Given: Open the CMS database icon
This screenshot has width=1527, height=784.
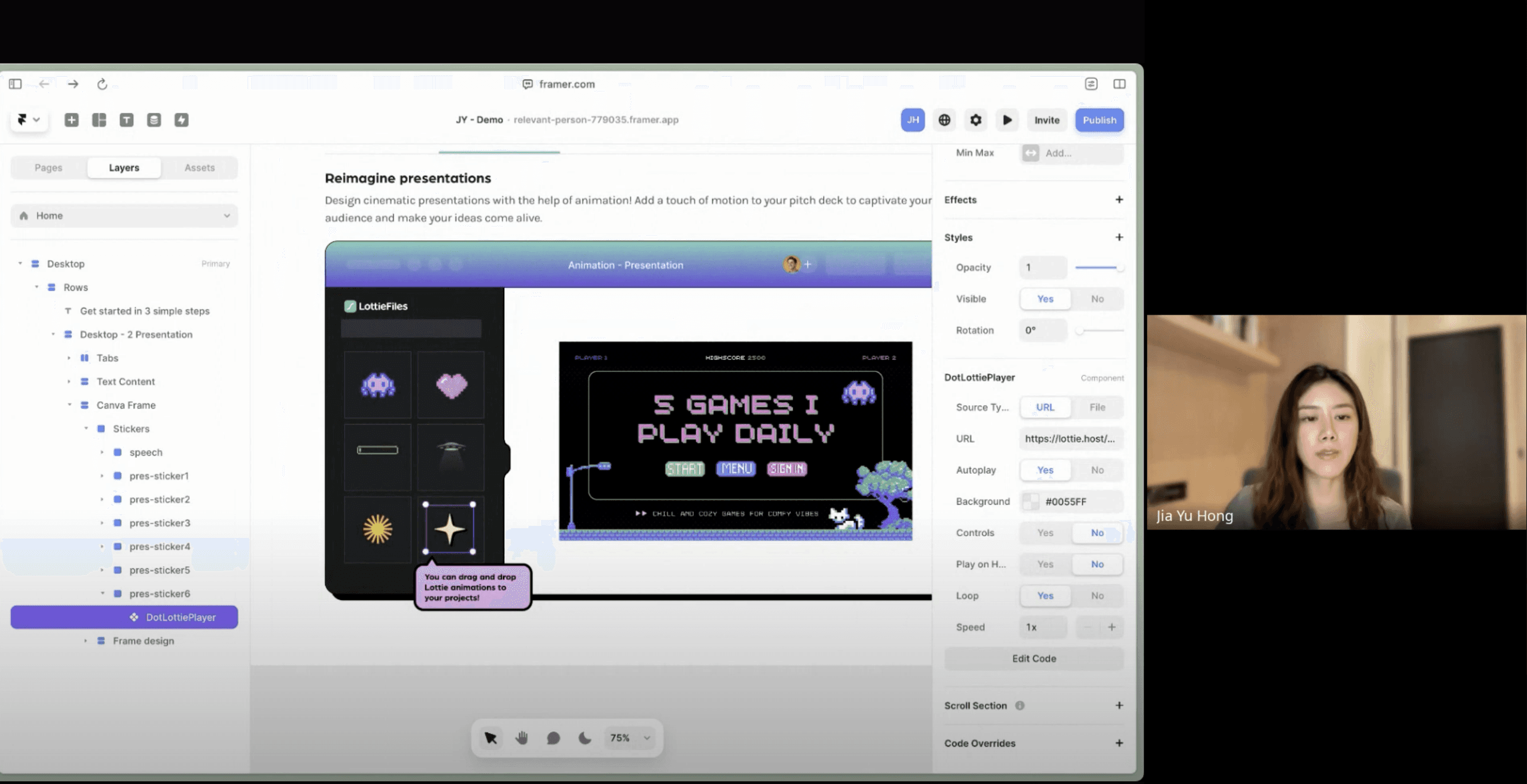Looking at the screenshot, I should 154,120.
